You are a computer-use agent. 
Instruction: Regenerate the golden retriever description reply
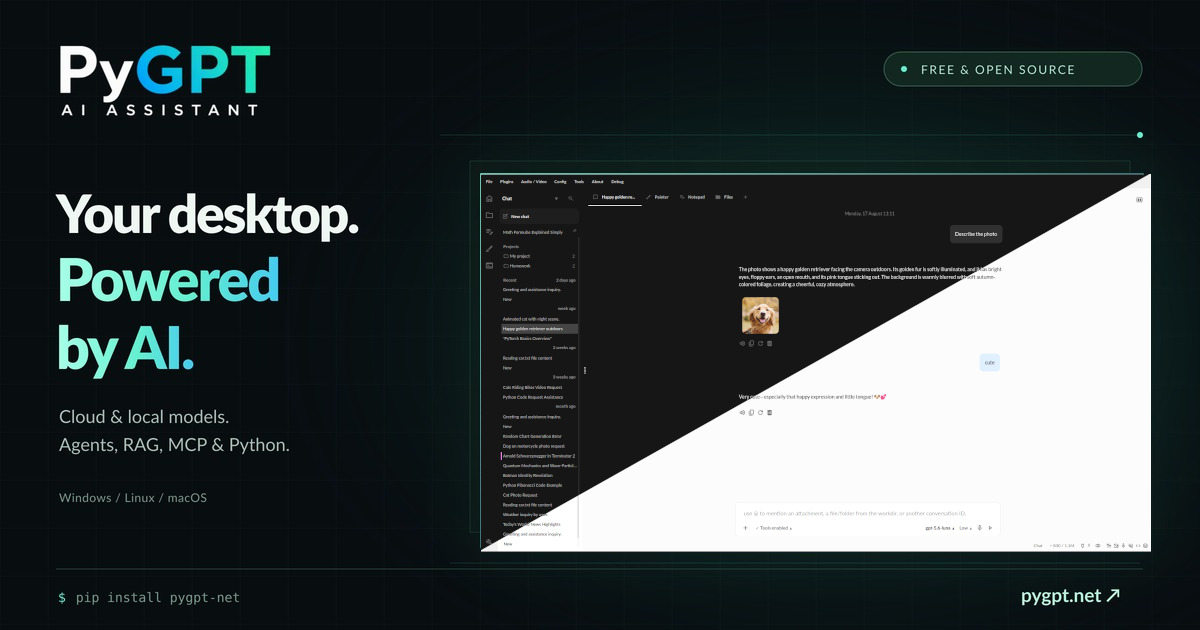760,343
